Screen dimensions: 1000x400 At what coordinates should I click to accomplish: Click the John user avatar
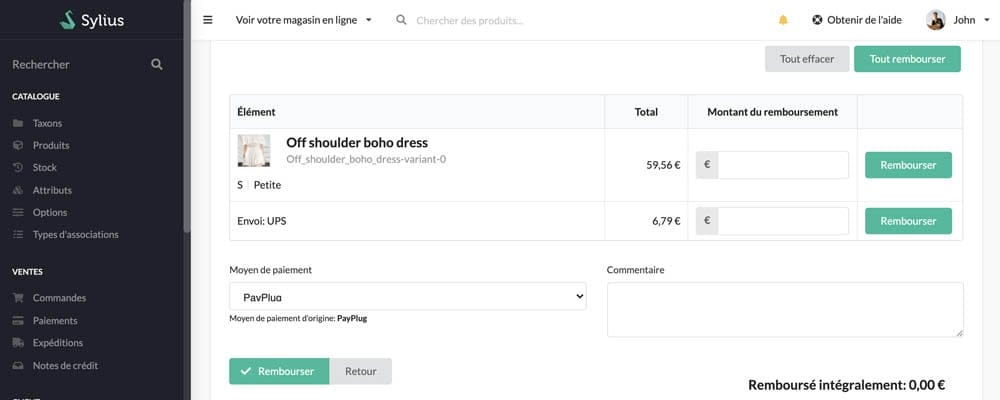(x=936, y=20)
